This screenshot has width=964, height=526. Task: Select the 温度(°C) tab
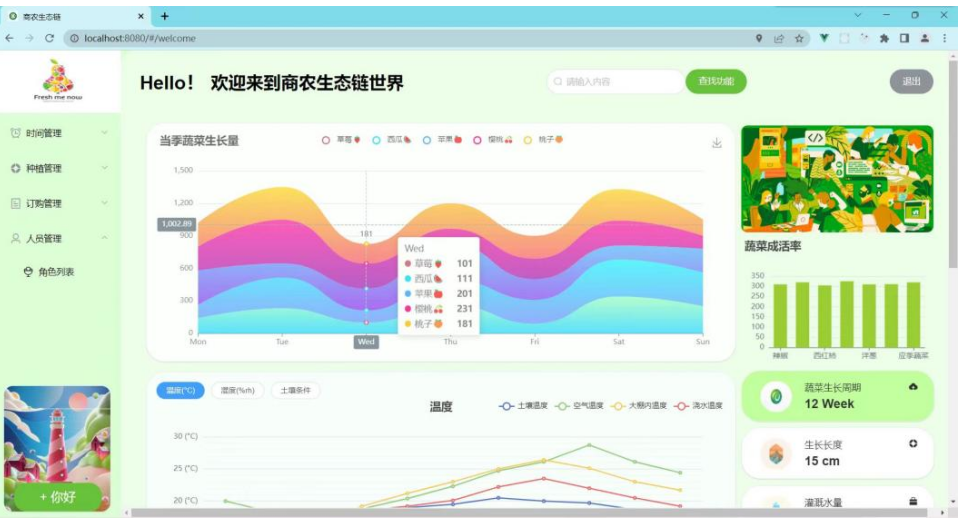pos(180,390)
